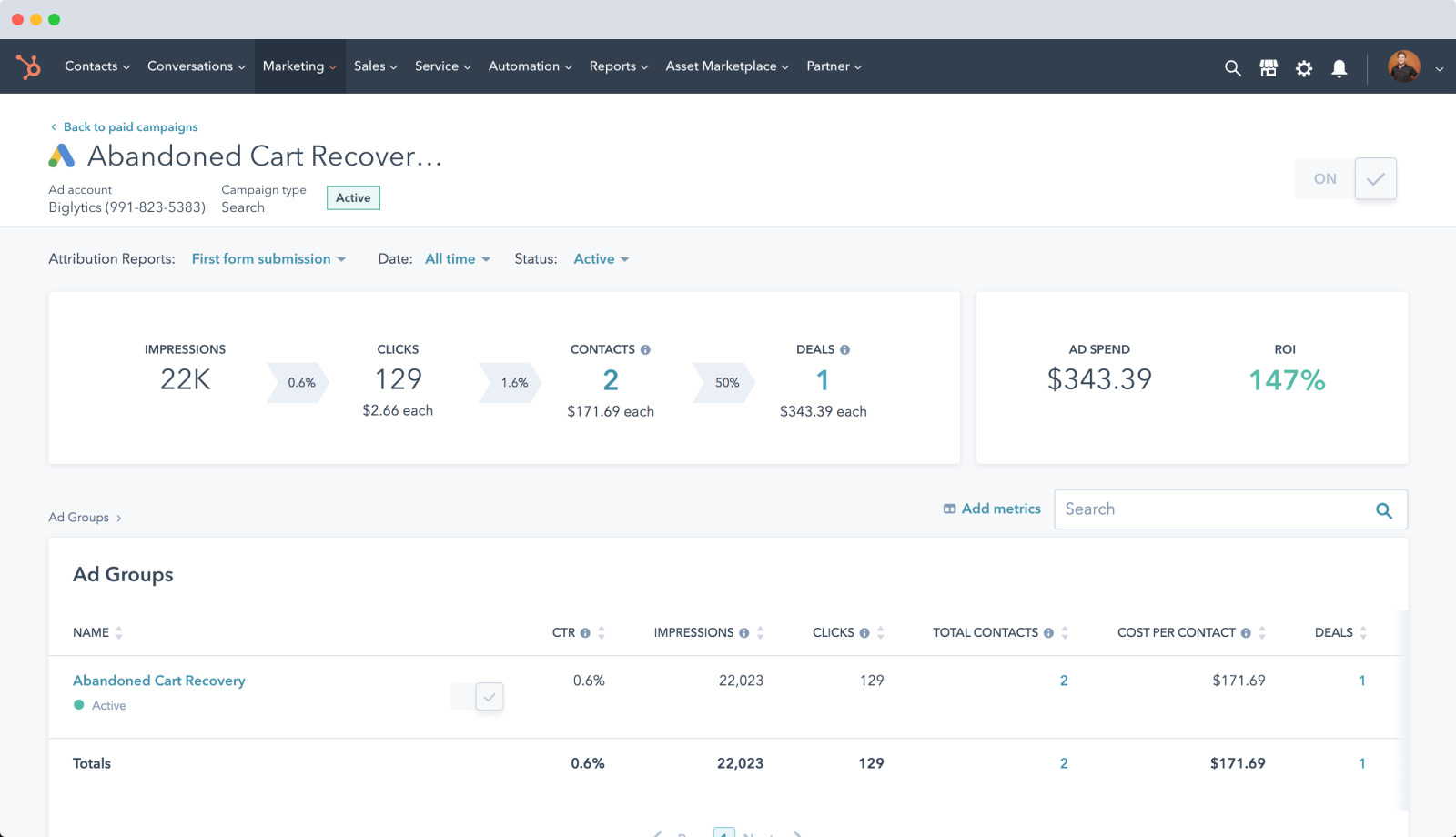Click the 1.6% clicks-to-contacts funnel arrow

pos(511,383)
